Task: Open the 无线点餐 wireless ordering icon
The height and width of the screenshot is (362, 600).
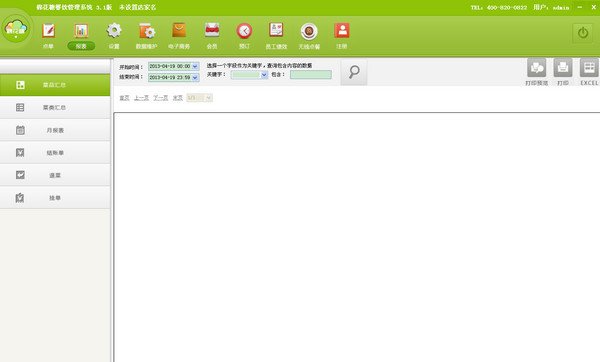Action: (309, 31)
